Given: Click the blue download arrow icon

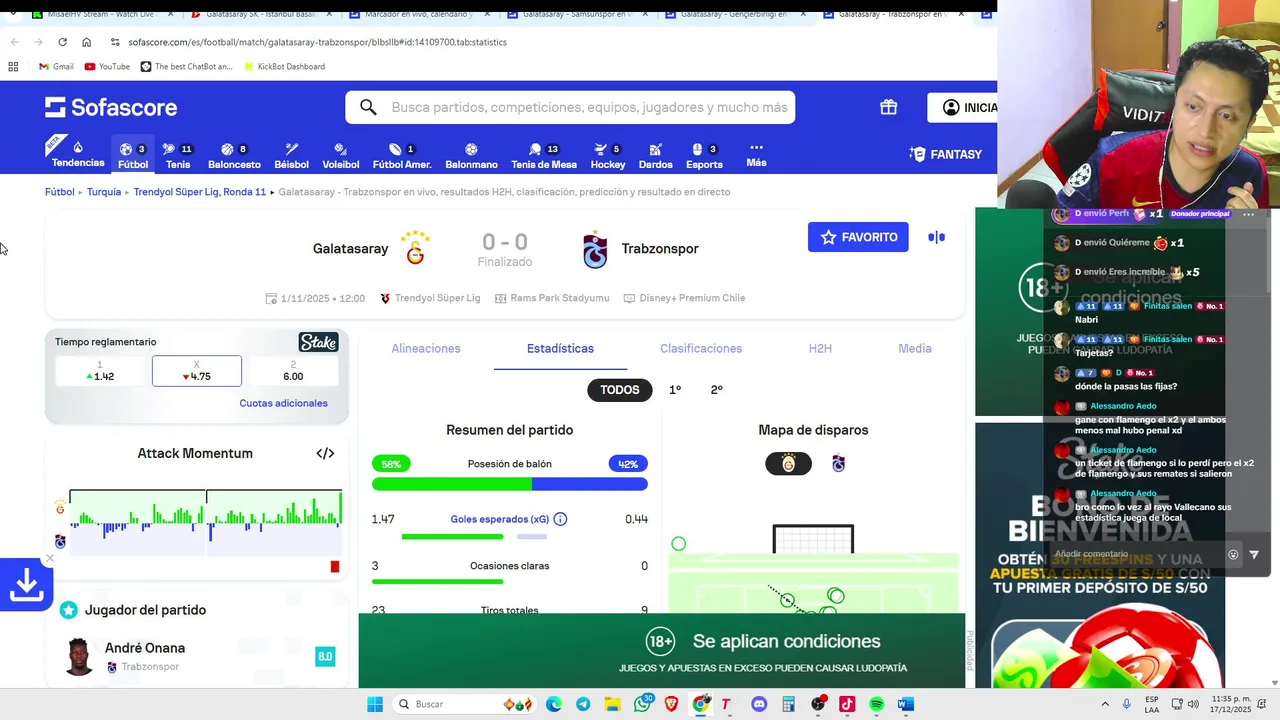Looking at the screenshot, I should tap(26, 585).
